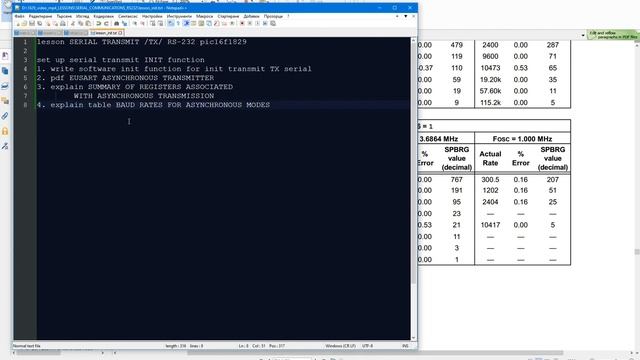Start macro recording with red dot icon

pyautogui.click(x=242, y=24)
